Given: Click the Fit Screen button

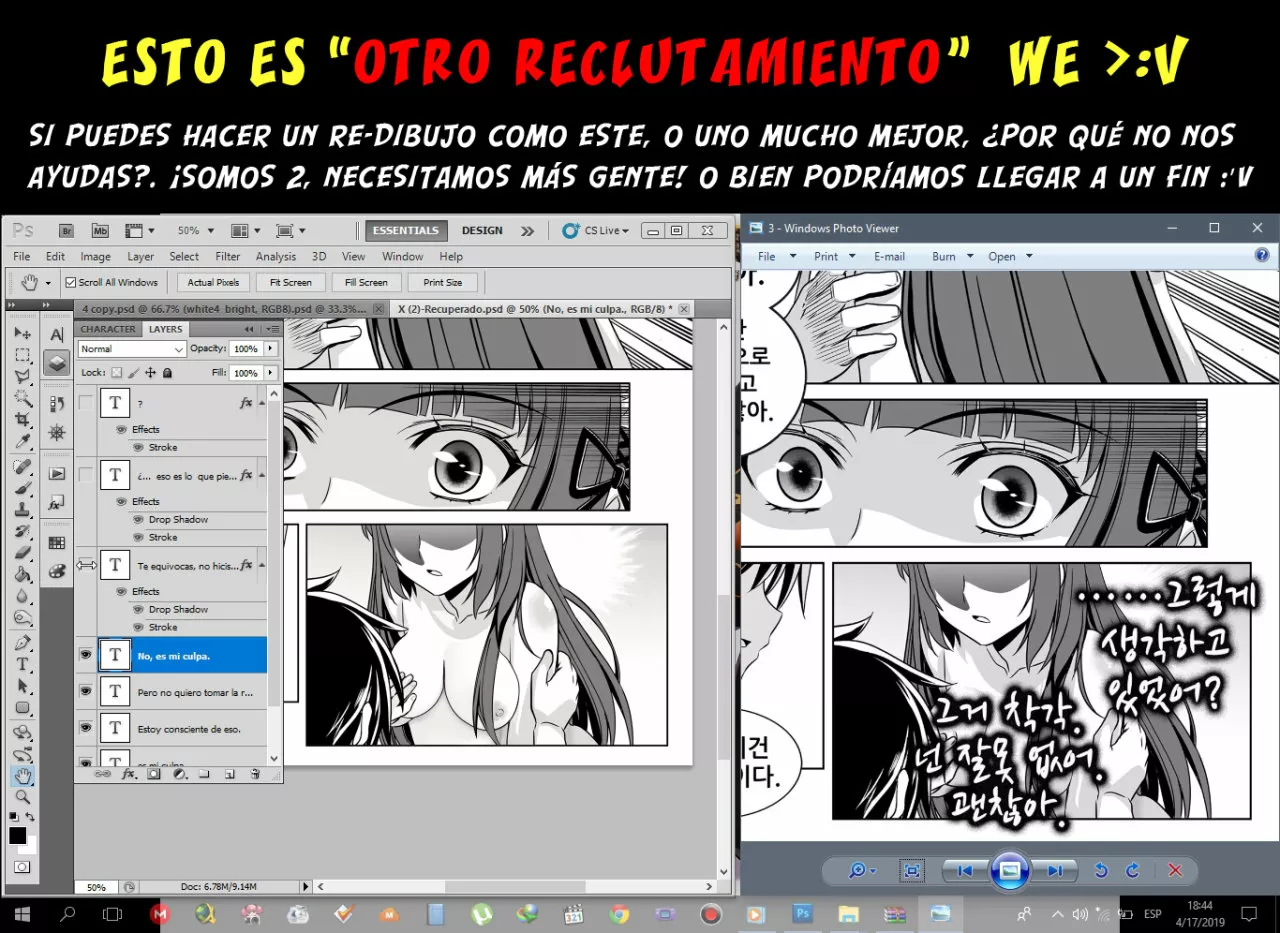Looking at the screenshot, I should (x=290, y=281).
